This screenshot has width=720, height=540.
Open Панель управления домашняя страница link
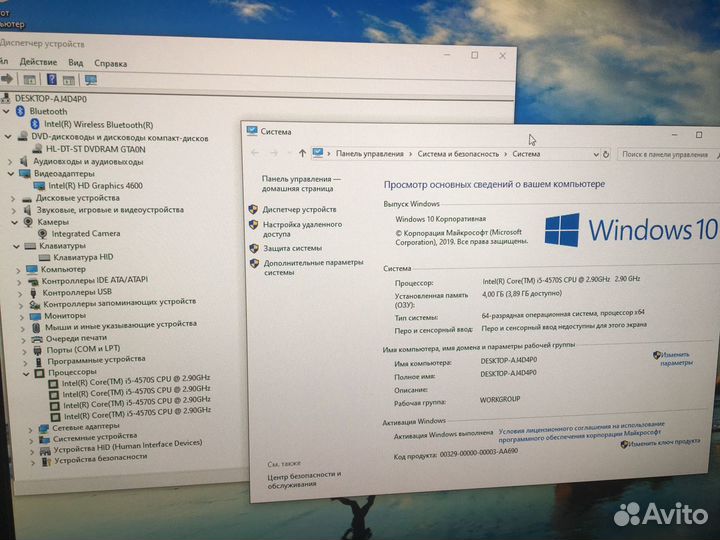[301, 183]
